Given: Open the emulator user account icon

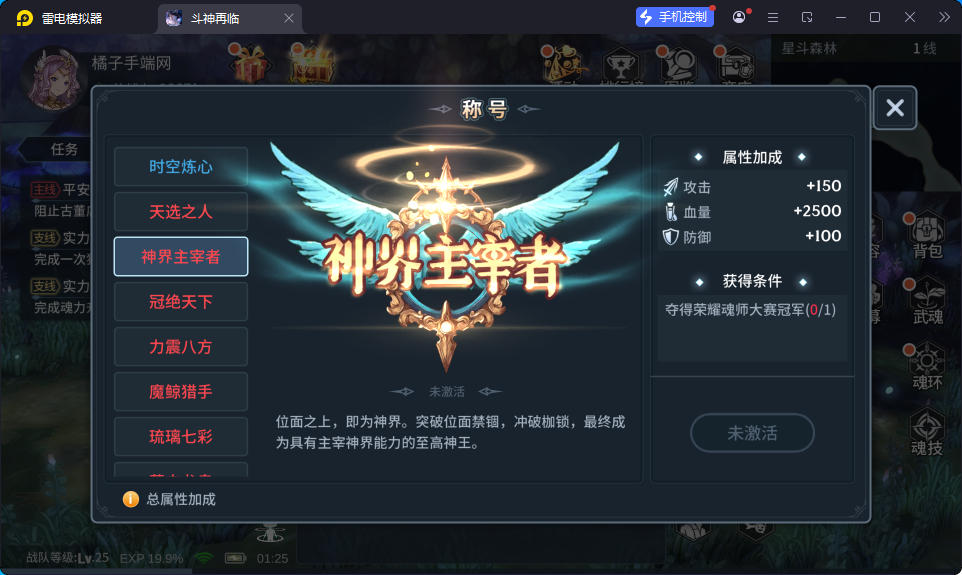Looking at the screenshot, I should click(x=739, y=17).
